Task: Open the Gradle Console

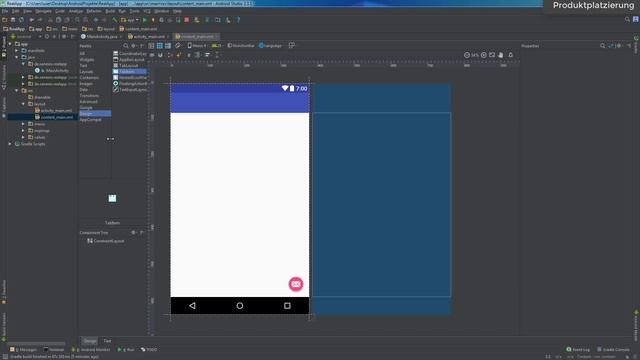Action: pyautogui.click(x=613, y=350)
